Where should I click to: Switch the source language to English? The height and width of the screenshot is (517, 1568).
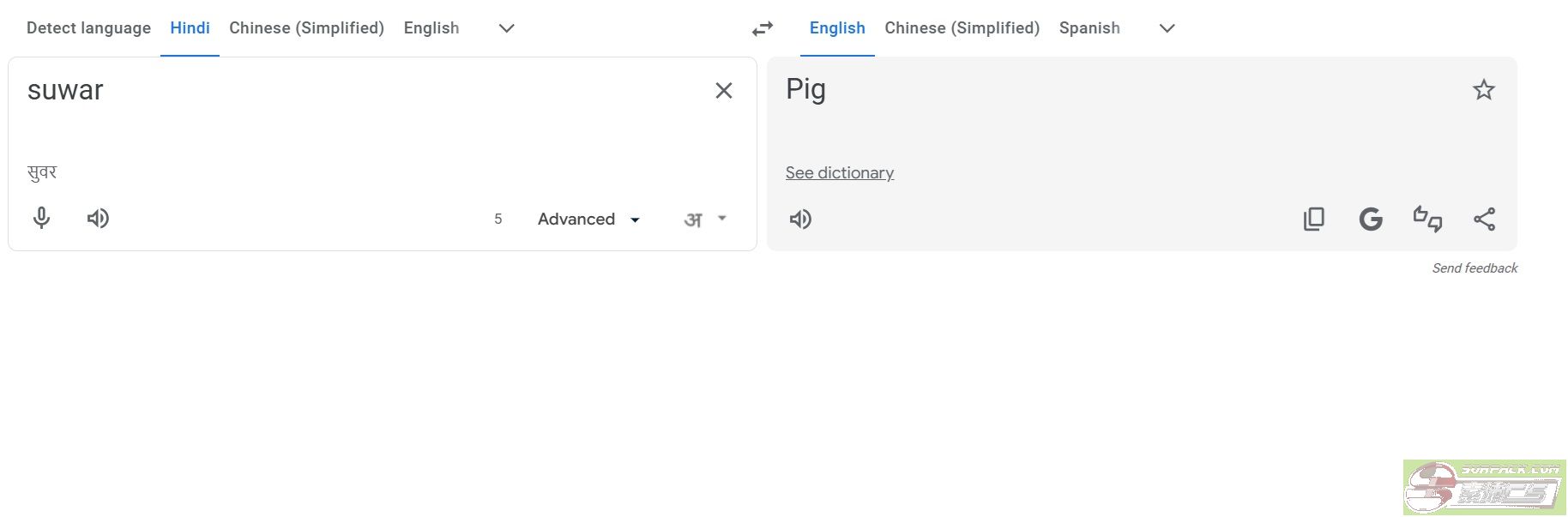click(431, 28)
